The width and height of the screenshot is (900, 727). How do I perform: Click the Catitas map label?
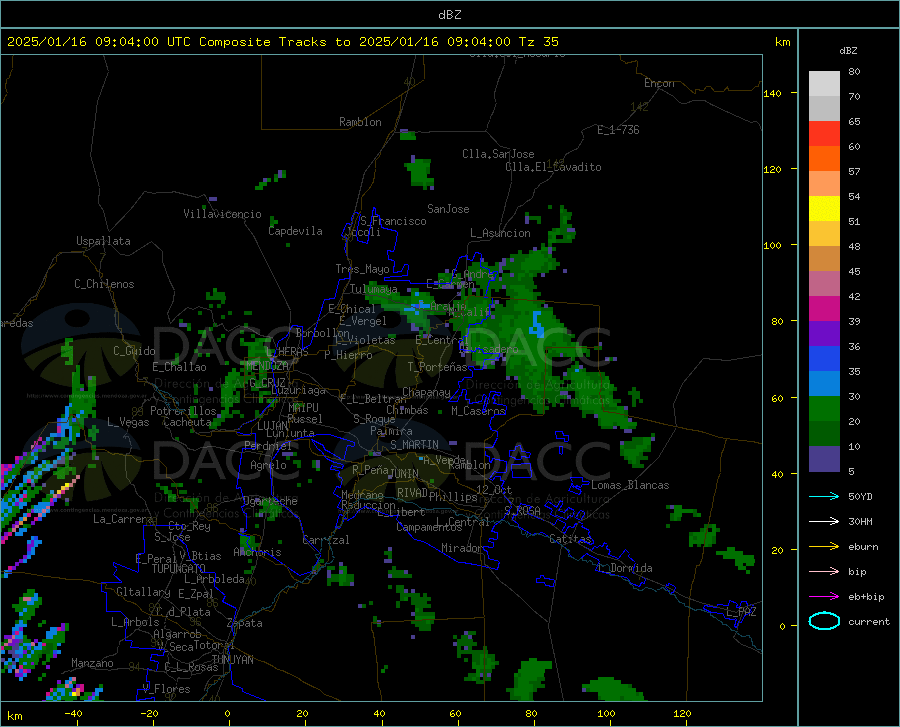click(x=571, y=539)
